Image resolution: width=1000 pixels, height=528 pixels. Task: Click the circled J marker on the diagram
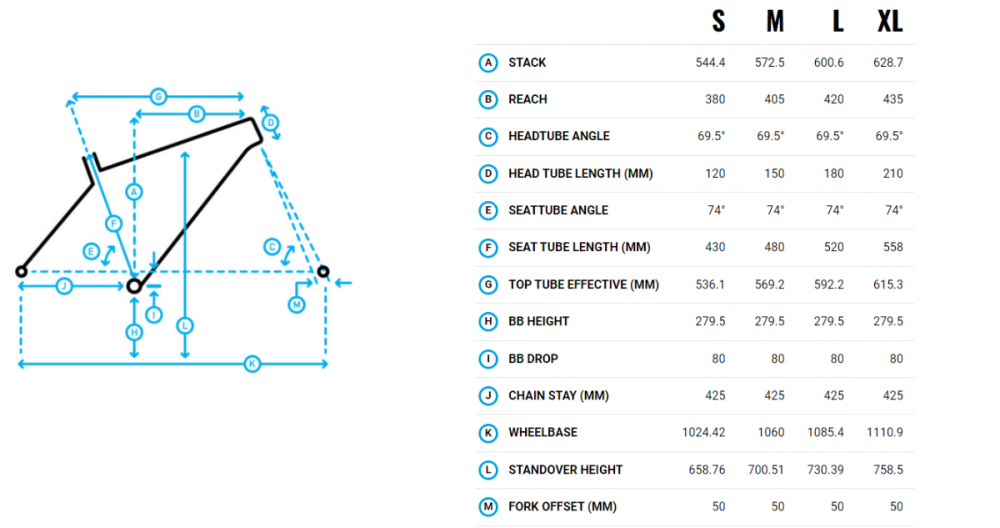tap(63, 286)
